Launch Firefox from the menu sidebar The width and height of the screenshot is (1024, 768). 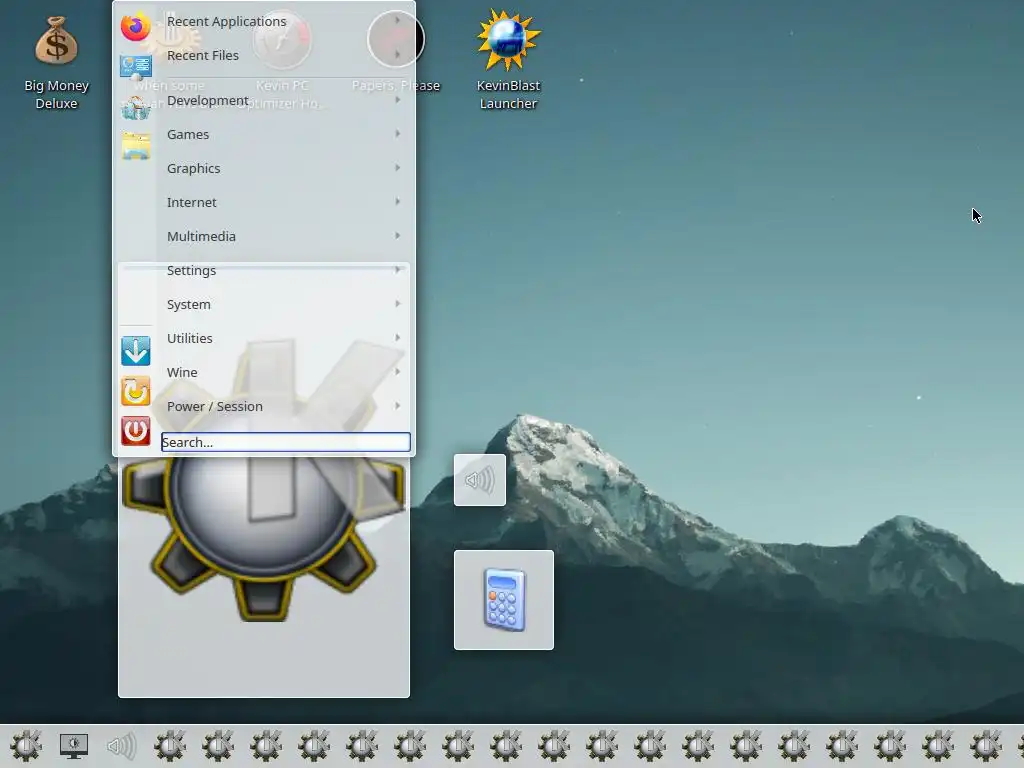[135, 27]
